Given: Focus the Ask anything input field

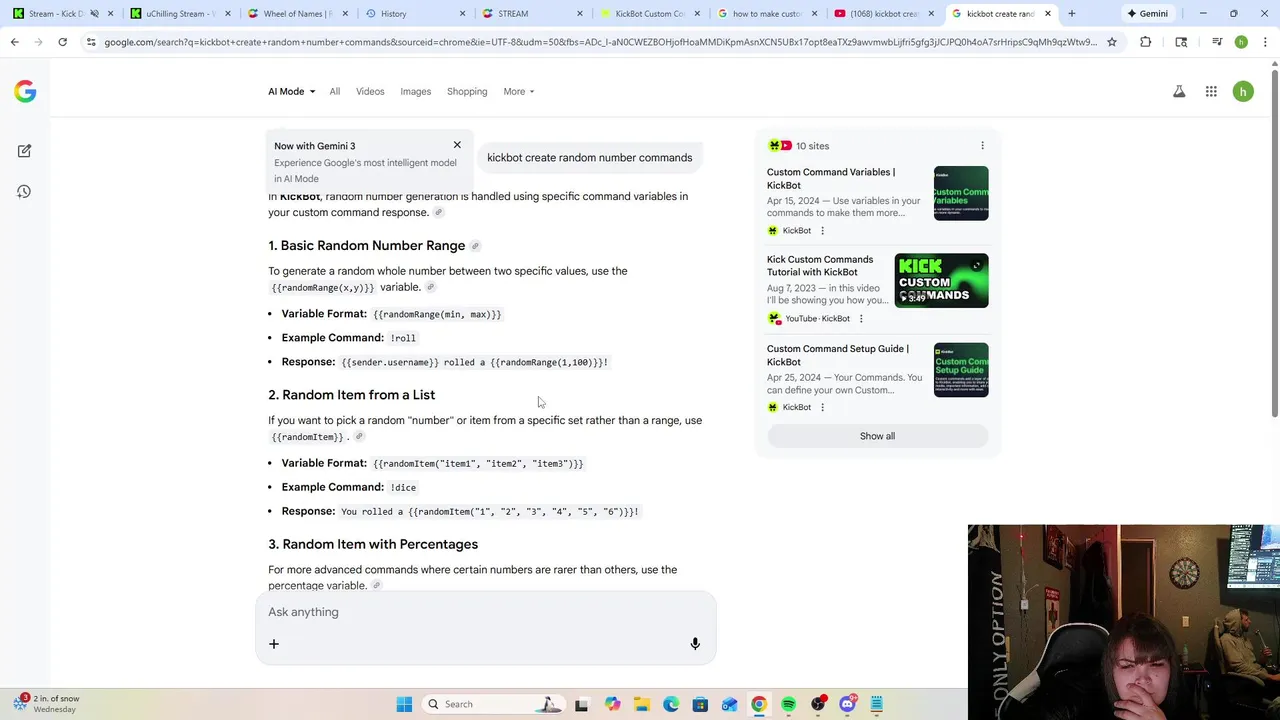Looking at the screenshot, I should click(485, 612).
